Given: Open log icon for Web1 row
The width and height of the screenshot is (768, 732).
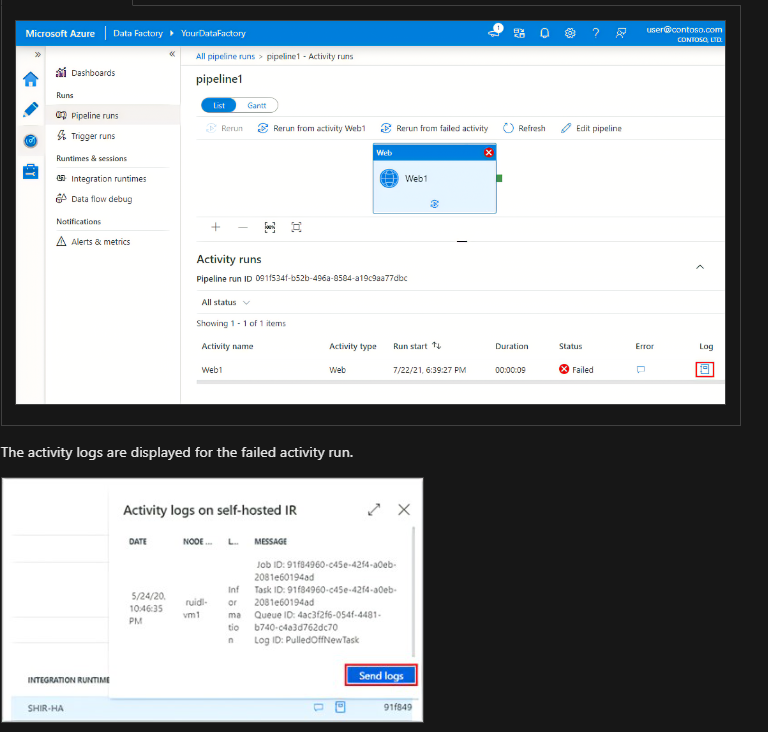Looking at the screenshot, I should click(x=704, y=369).
